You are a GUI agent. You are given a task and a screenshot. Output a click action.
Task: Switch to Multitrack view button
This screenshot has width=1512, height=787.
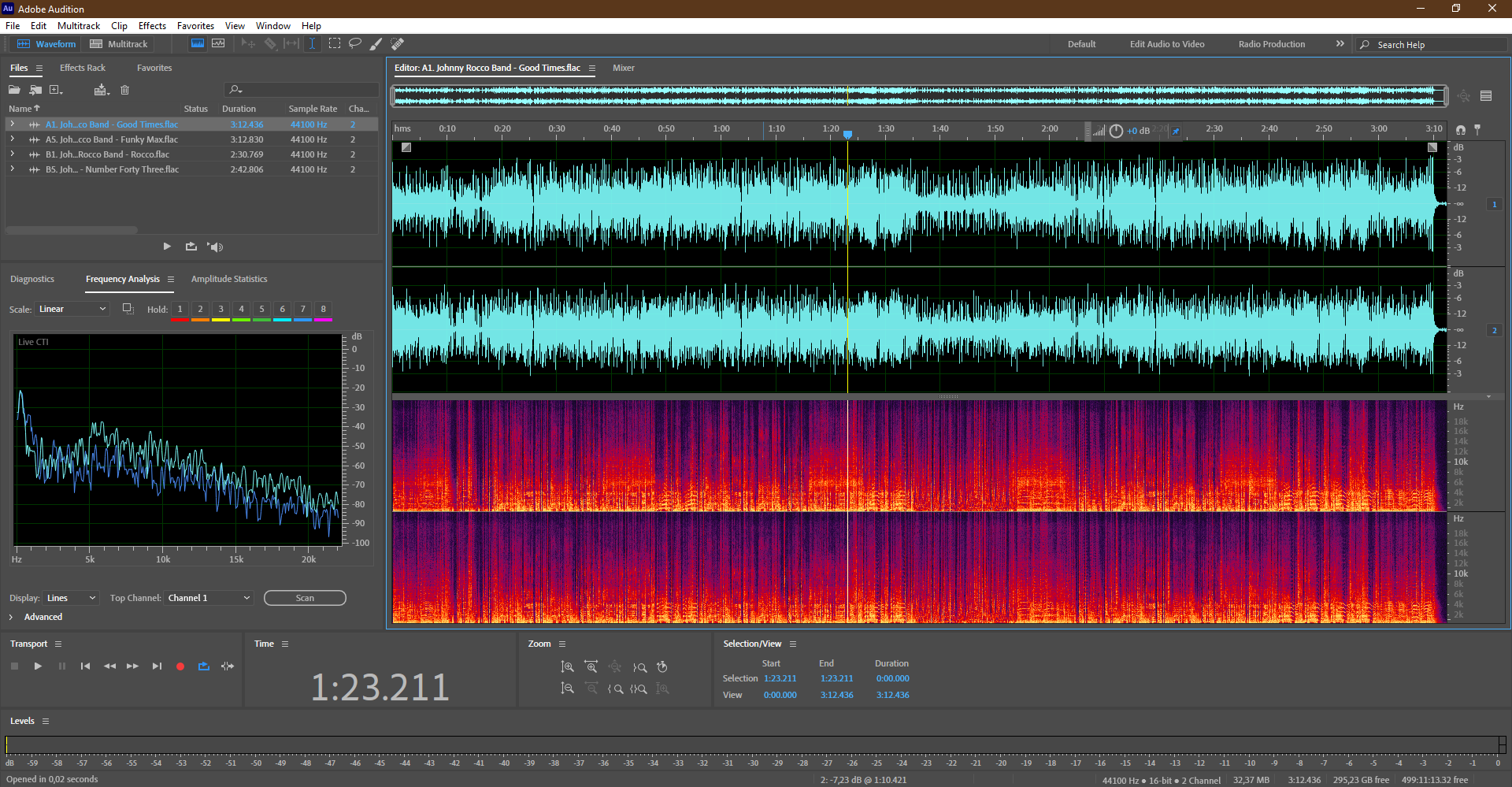[x=119, y=44]
